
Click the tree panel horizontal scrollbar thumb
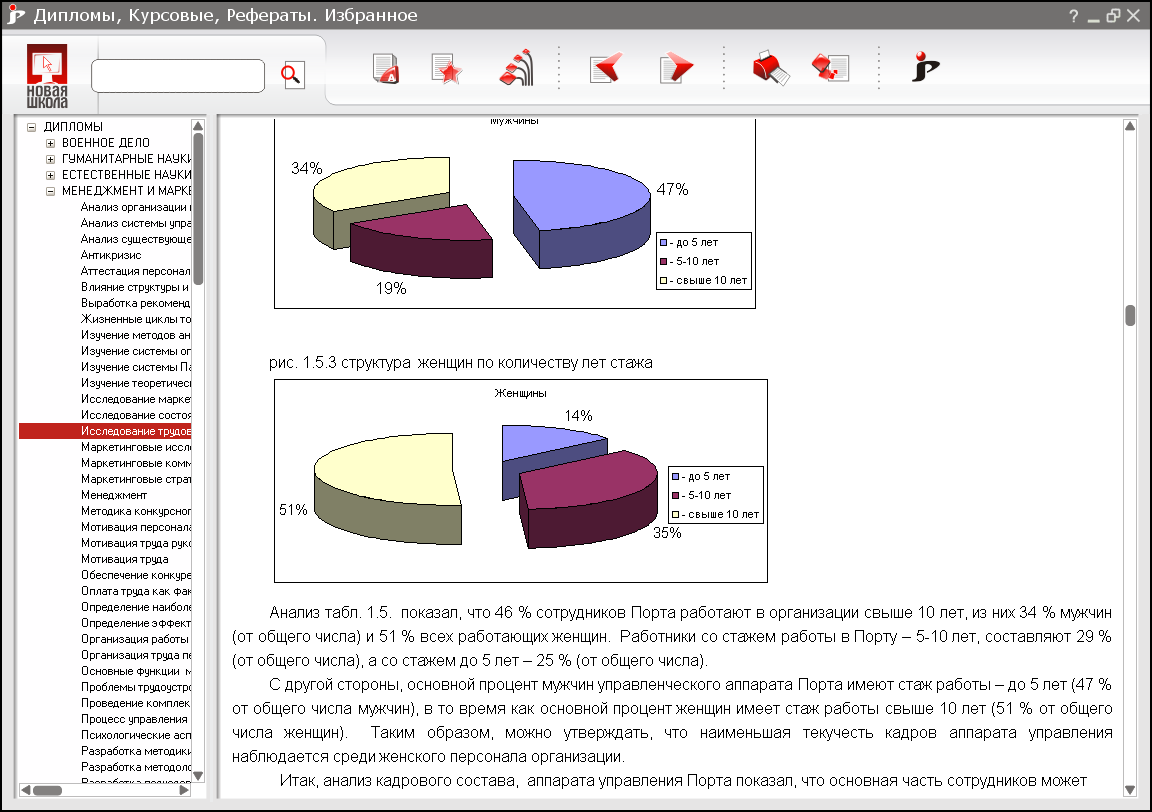pos(48,791)
